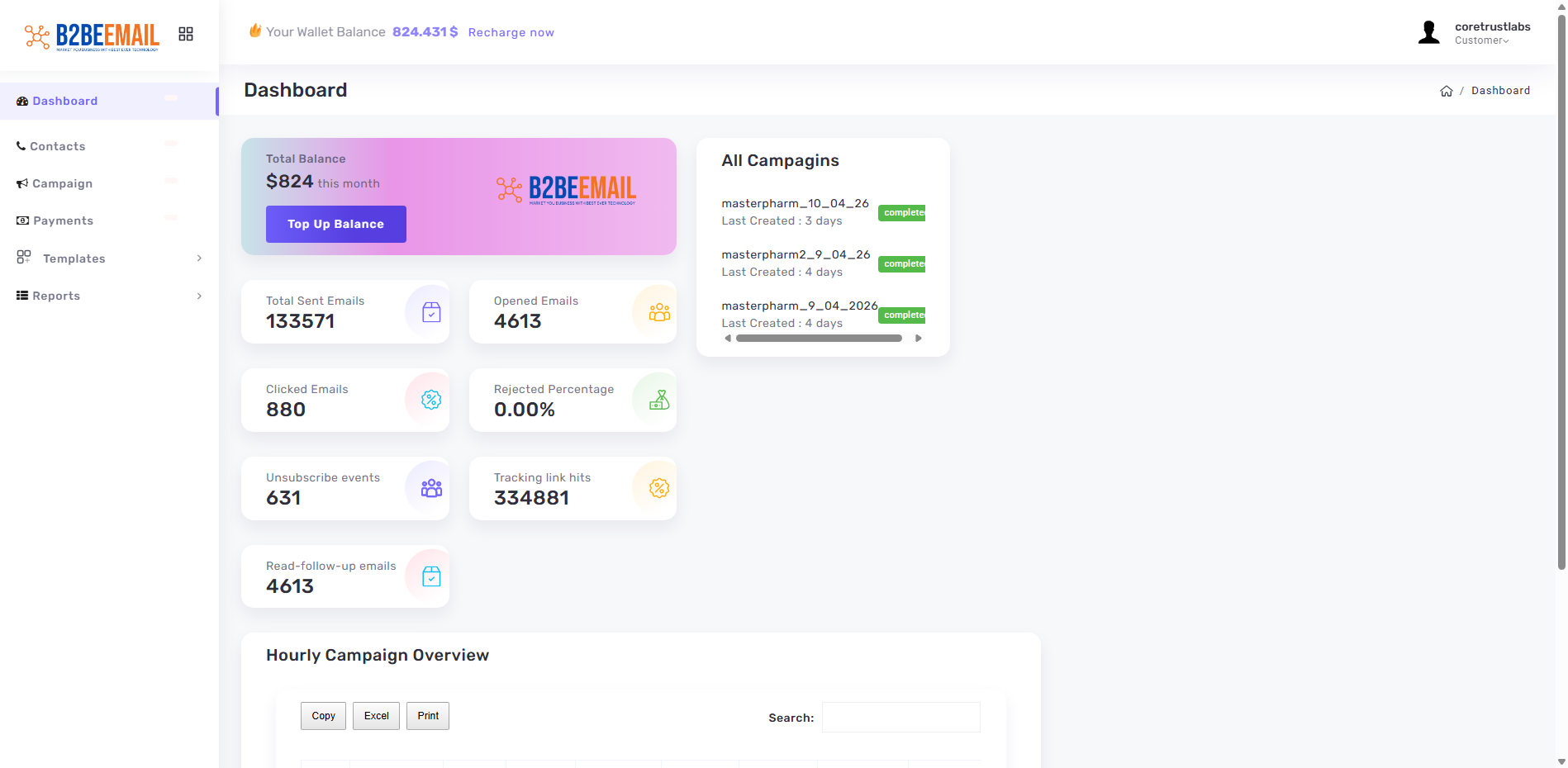The image size is (1568, 768).
Task: Open the coretrustlabs Customer dropdown
Action: [1491, 33]
